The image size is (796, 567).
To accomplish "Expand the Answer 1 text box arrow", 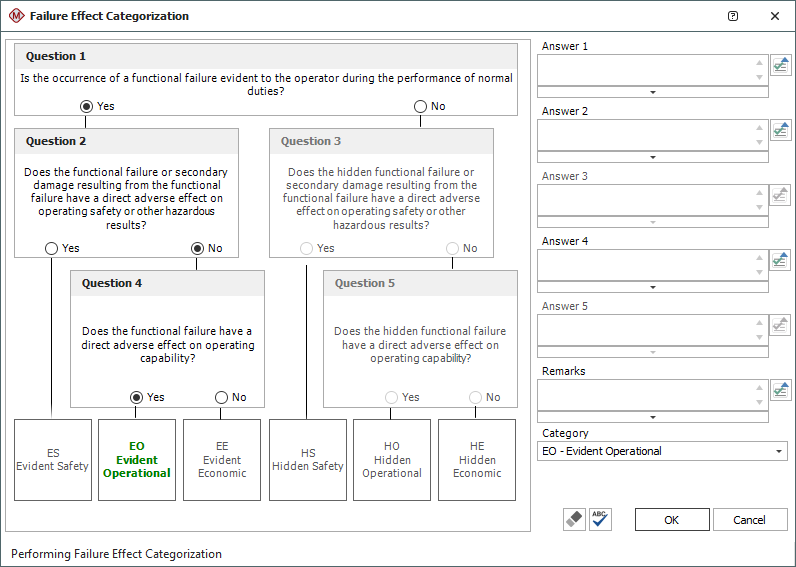I will click(652, 92).
